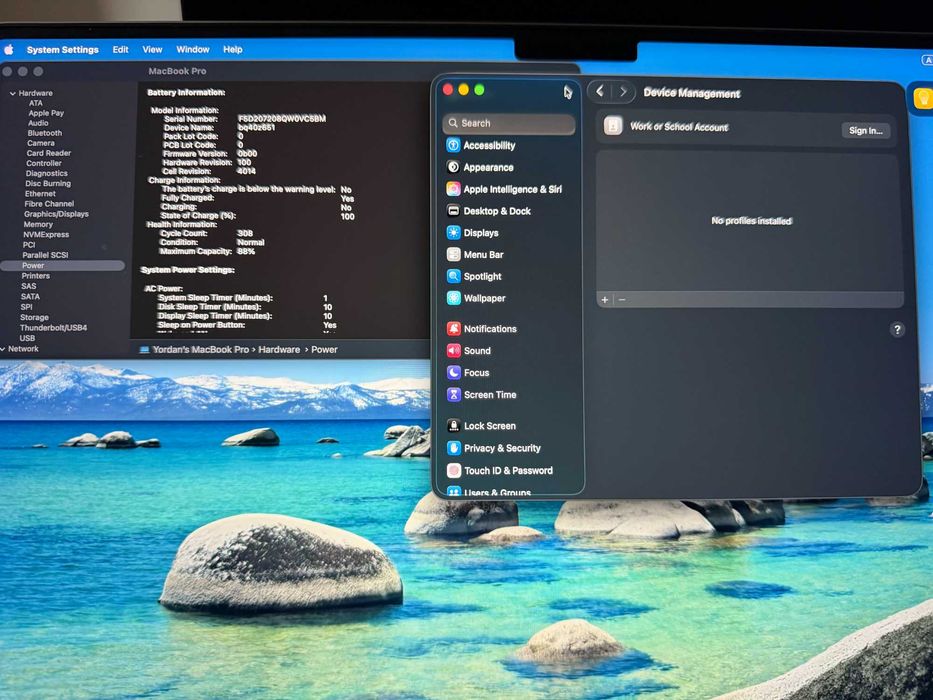Image resolution: width=933 pixels, height=700 pixels.
Task: Open Sound settings icon
Action: click(453, 351)
